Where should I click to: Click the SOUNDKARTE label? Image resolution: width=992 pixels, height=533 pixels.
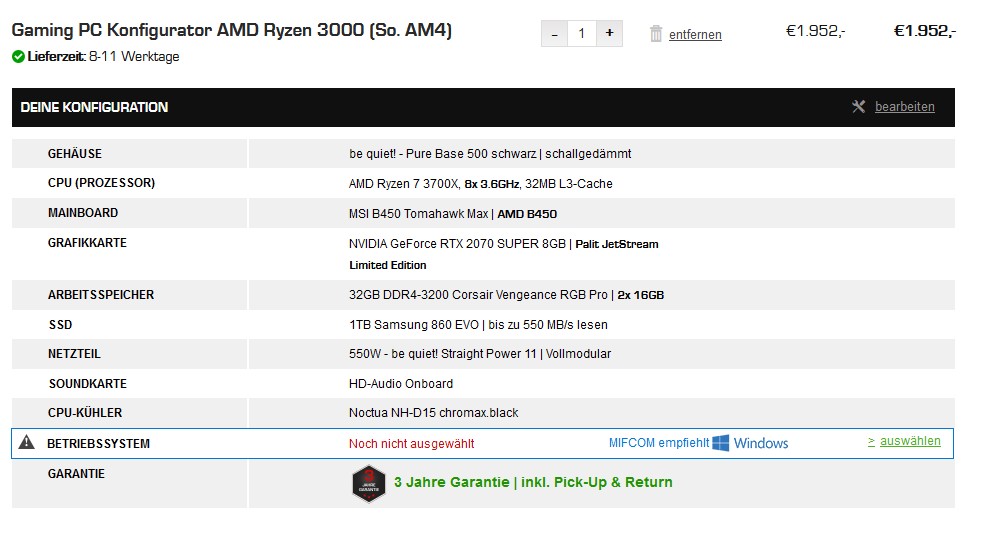point(88,384)
